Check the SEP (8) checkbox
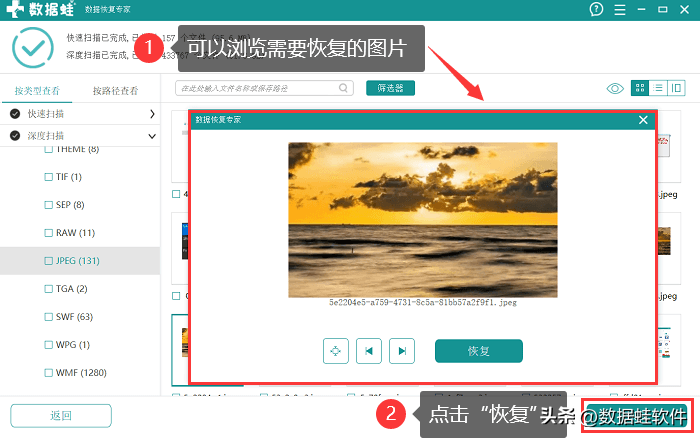This screenshot has height=438, width=700. [x=49, y=205]
